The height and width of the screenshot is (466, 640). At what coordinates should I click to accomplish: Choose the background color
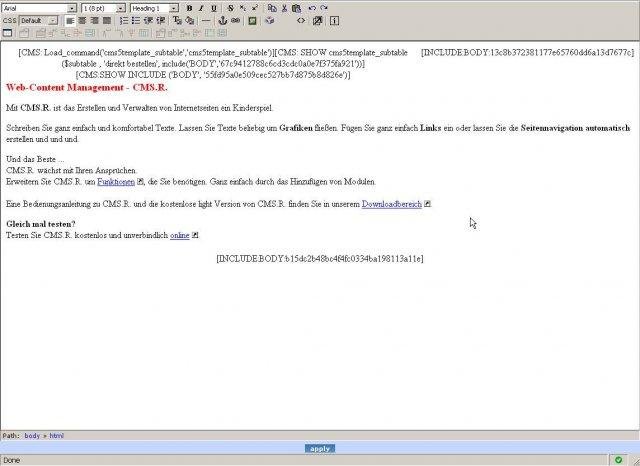[190, 20]
